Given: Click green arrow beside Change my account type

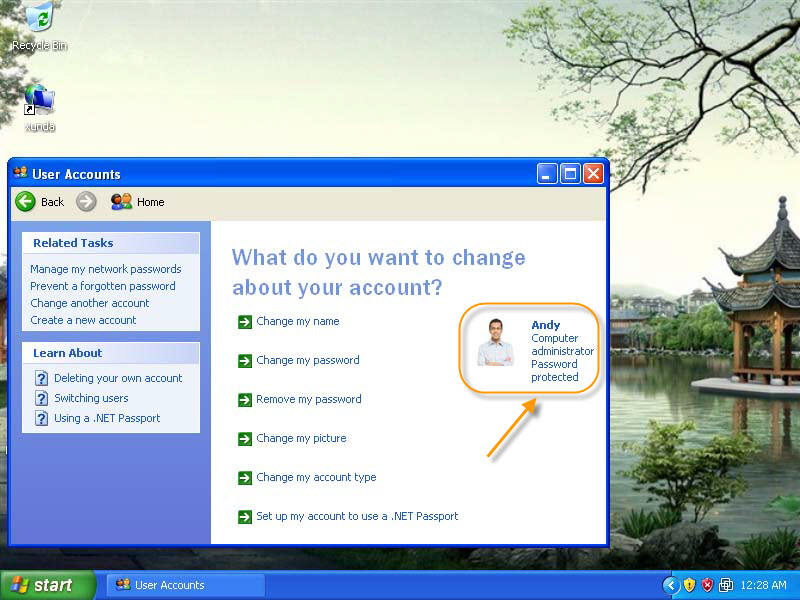Looking at the screenshot, I should coord(245,478).
